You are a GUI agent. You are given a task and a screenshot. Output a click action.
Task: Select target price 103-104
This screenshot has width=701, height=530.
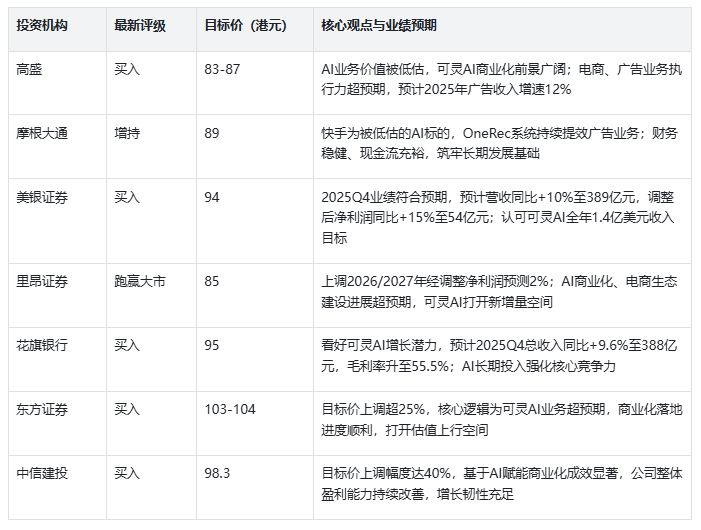coord(230,409)
